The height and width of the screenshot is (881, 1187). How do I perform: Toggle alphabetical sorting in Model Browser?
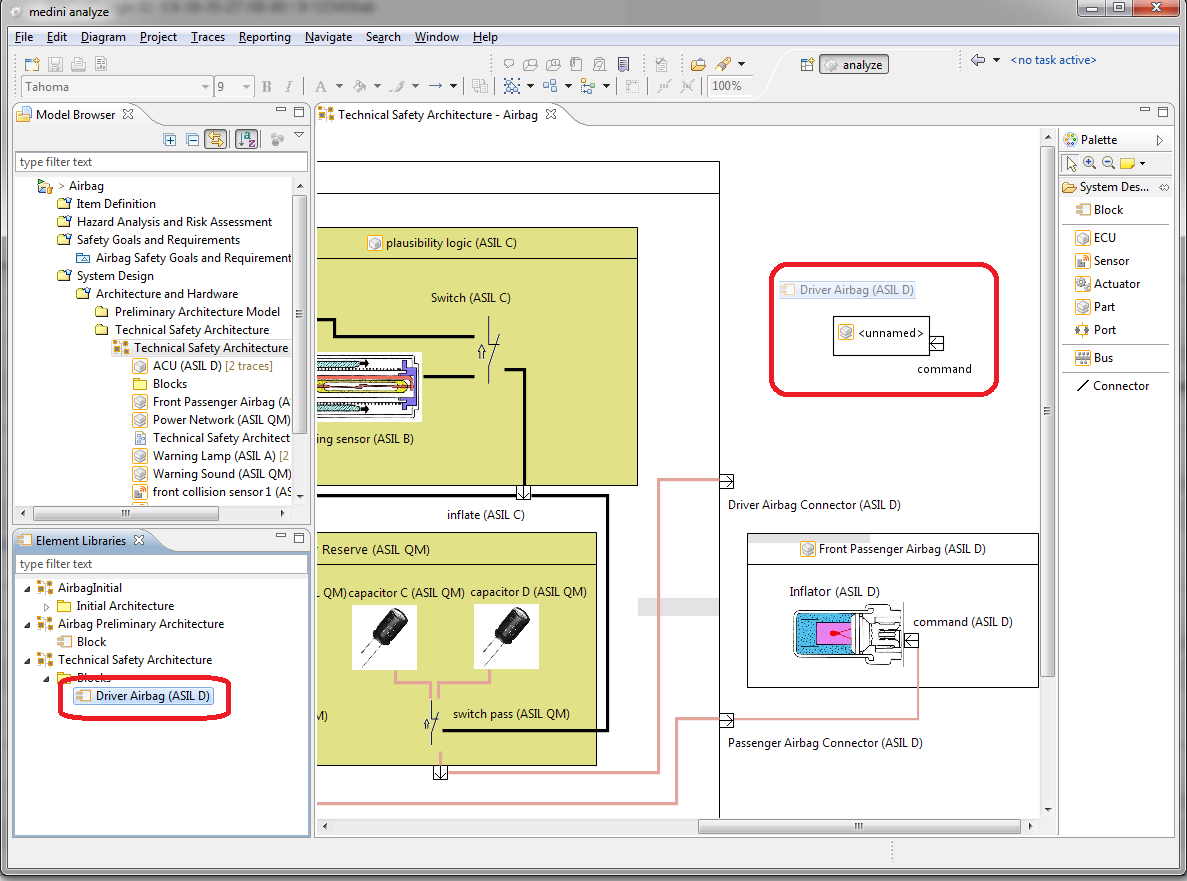246,140
